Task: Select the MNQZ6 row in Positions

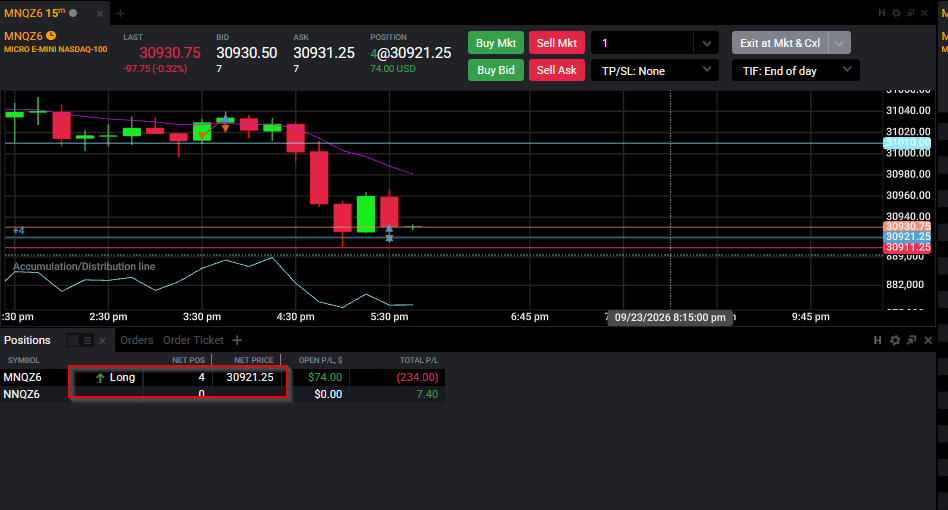Action: pyautogui.click(x=222, y=378)
